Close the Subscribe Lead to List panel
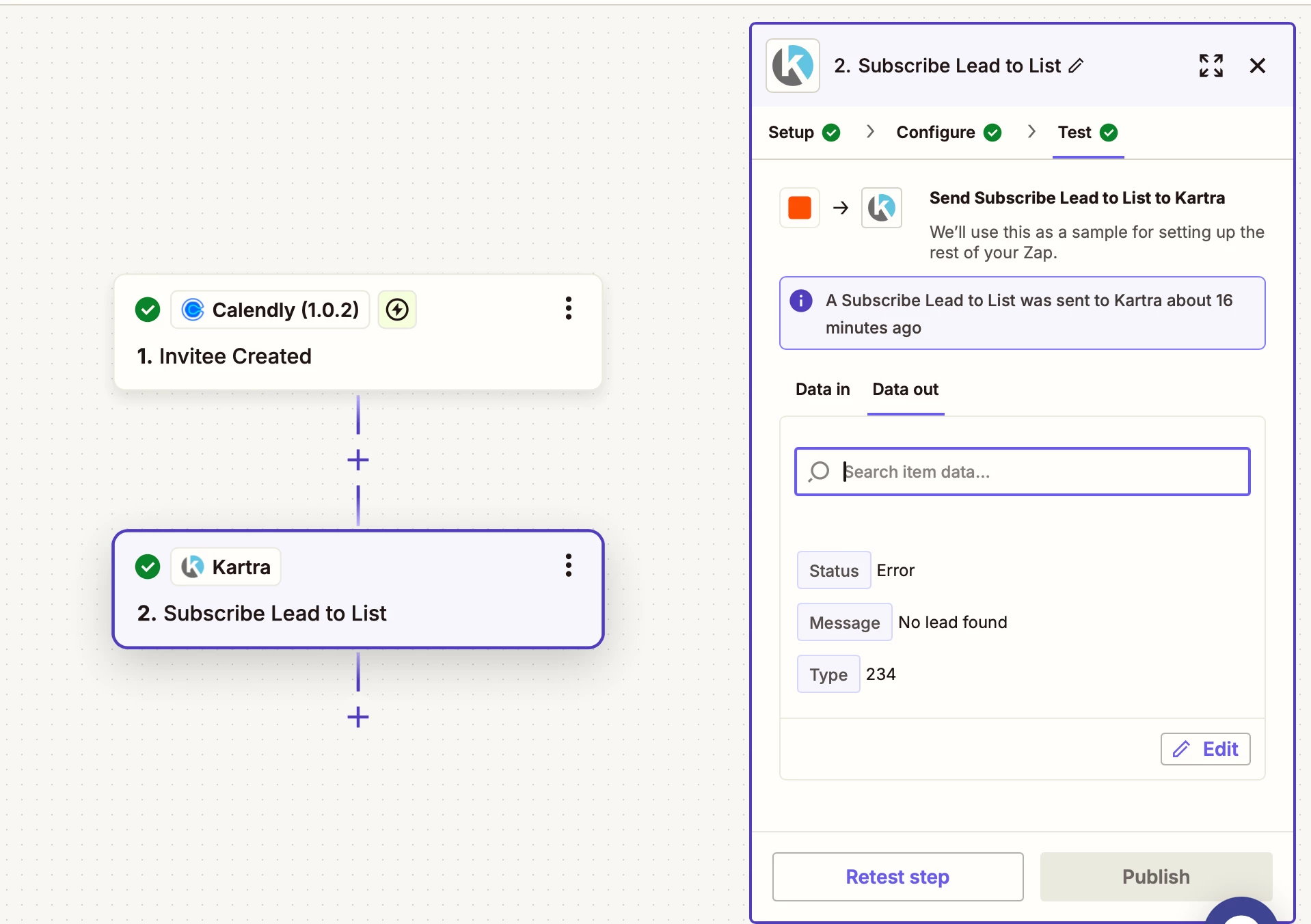The width and height of the screenshot is (1311, 924). pos(1257,66)
